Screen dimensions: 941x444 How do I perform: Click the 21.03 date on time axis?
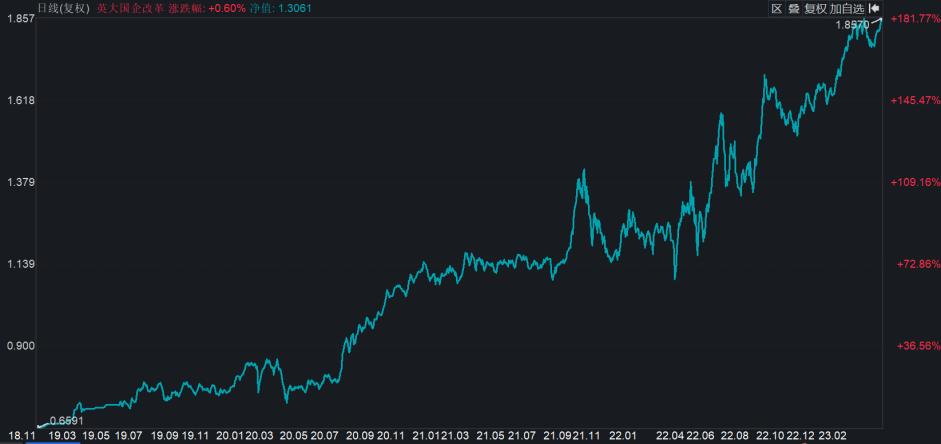(x=456, y=434)
